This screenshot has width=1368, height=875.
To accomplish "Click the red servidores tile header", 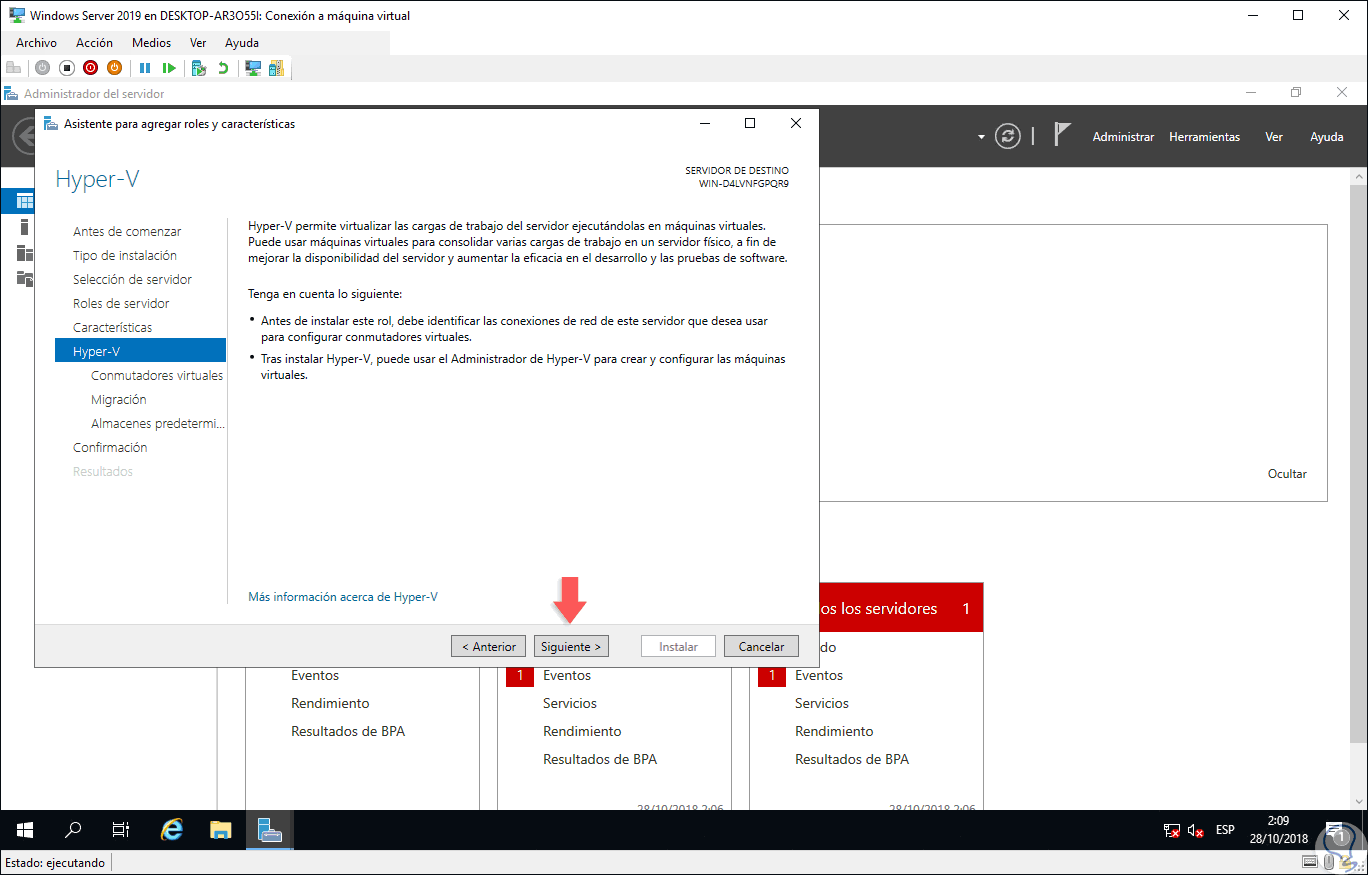I will (901, 608).
